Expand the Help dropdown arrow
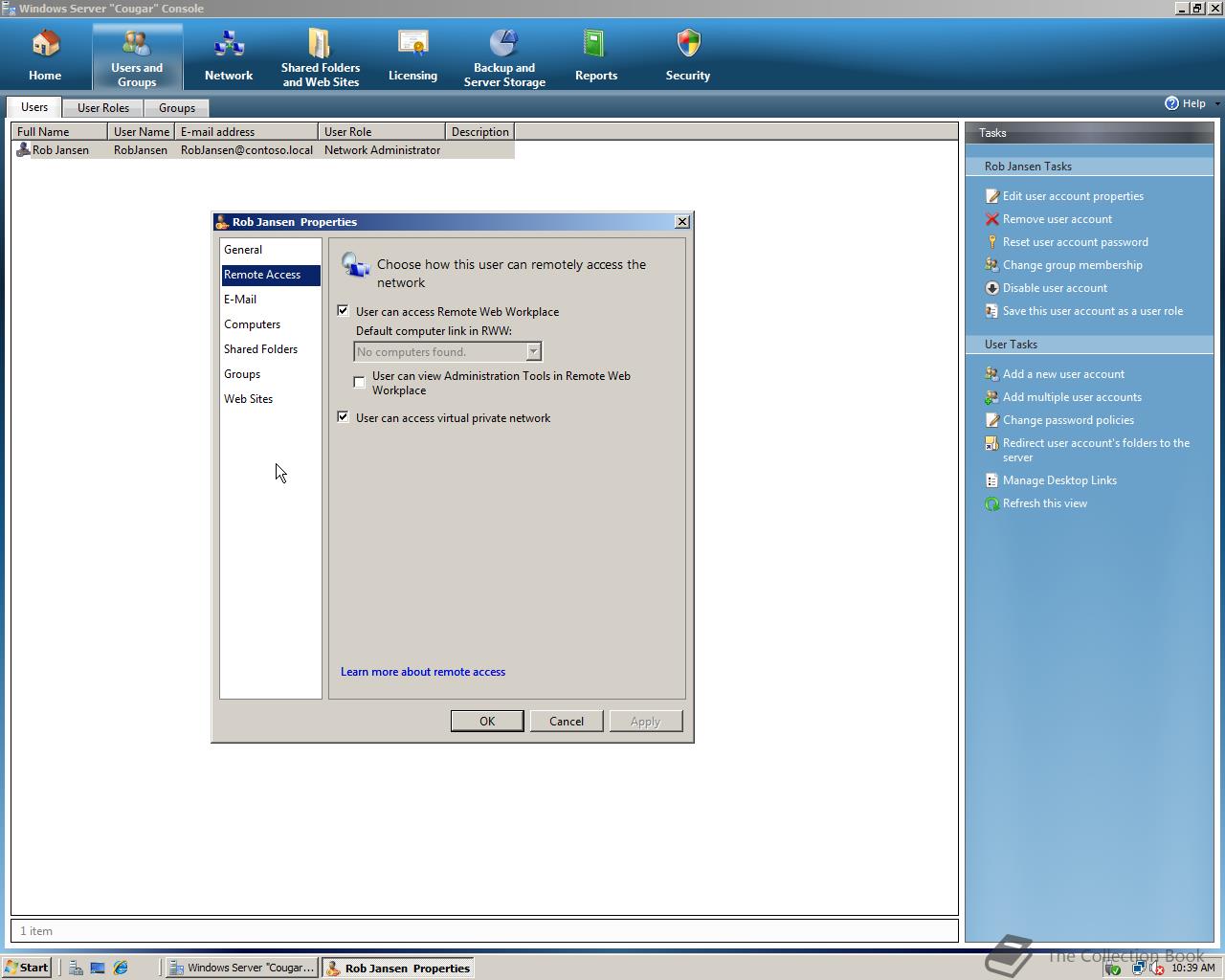Viewport: 1225px width, 980px height. tap(1217, 103)
